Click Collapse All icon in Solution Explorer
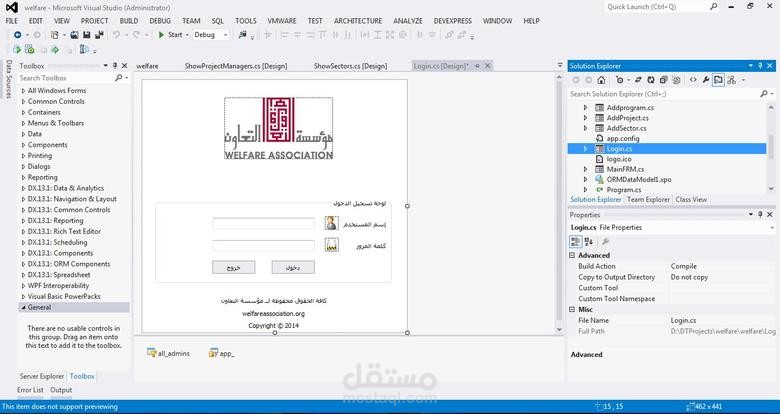The image size is (780, 414). click(664, 80)
